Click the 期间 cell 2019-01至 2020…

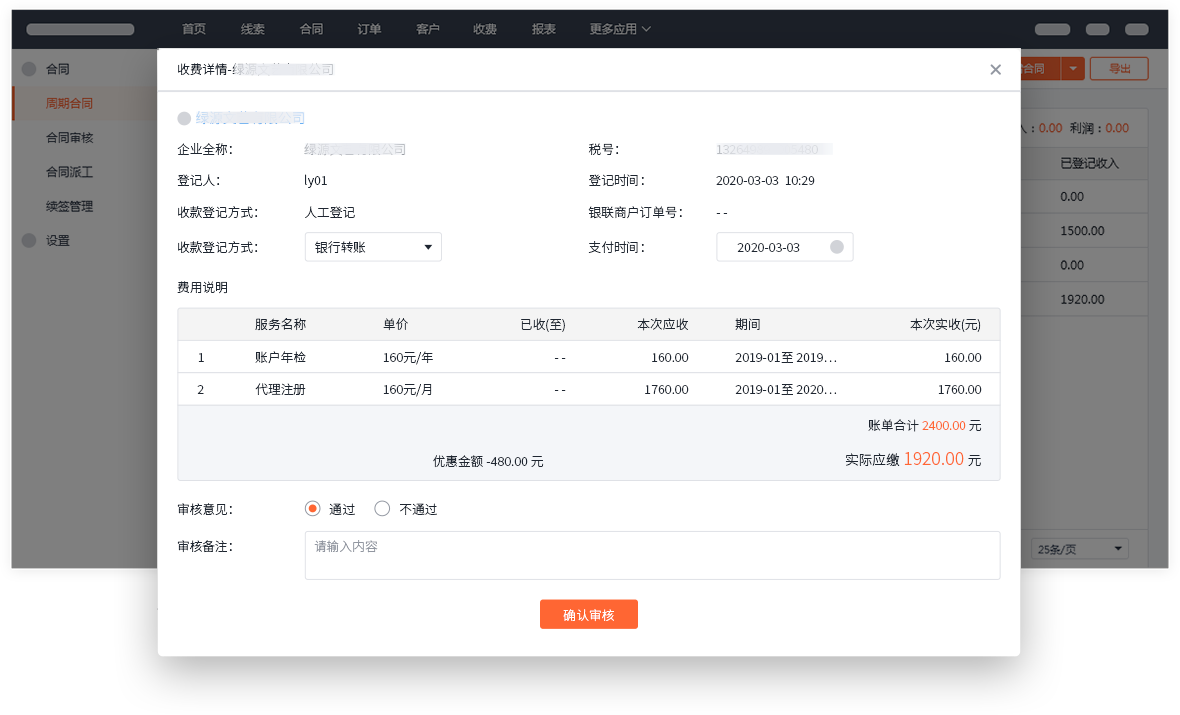click(x=786, y=389)
